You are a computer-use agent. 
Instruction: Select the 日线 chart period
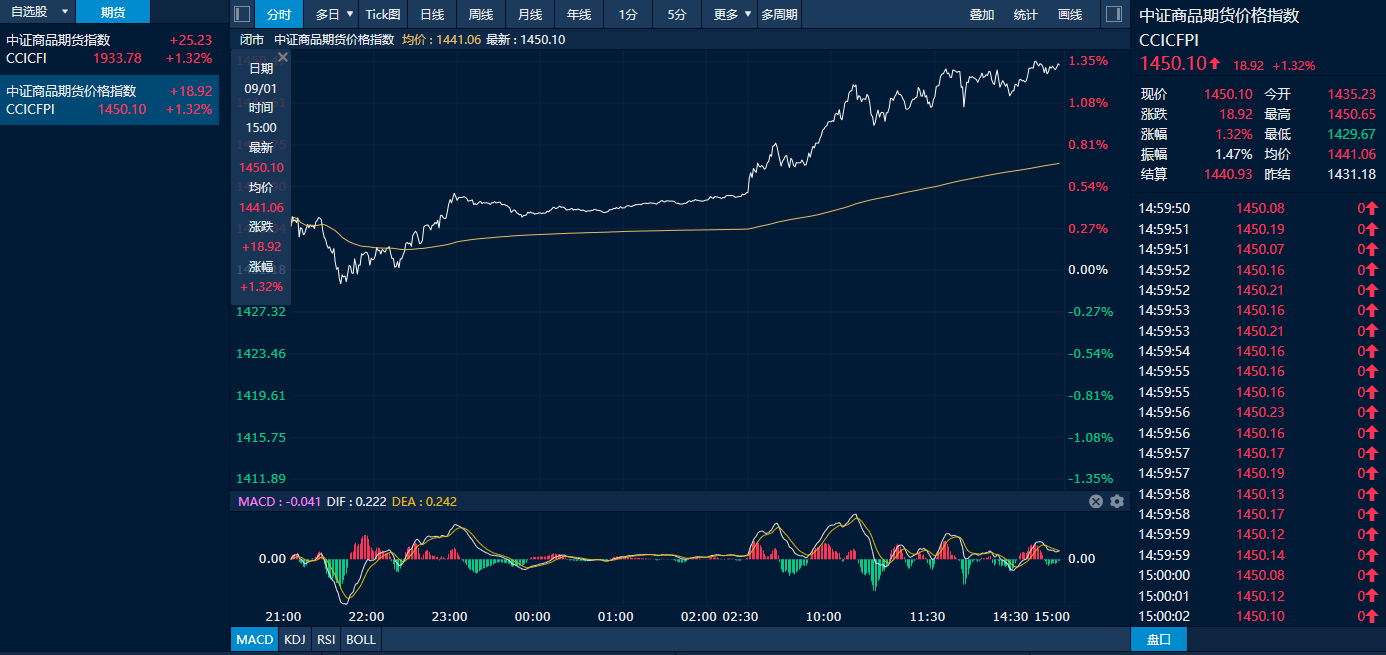(432, 14)
